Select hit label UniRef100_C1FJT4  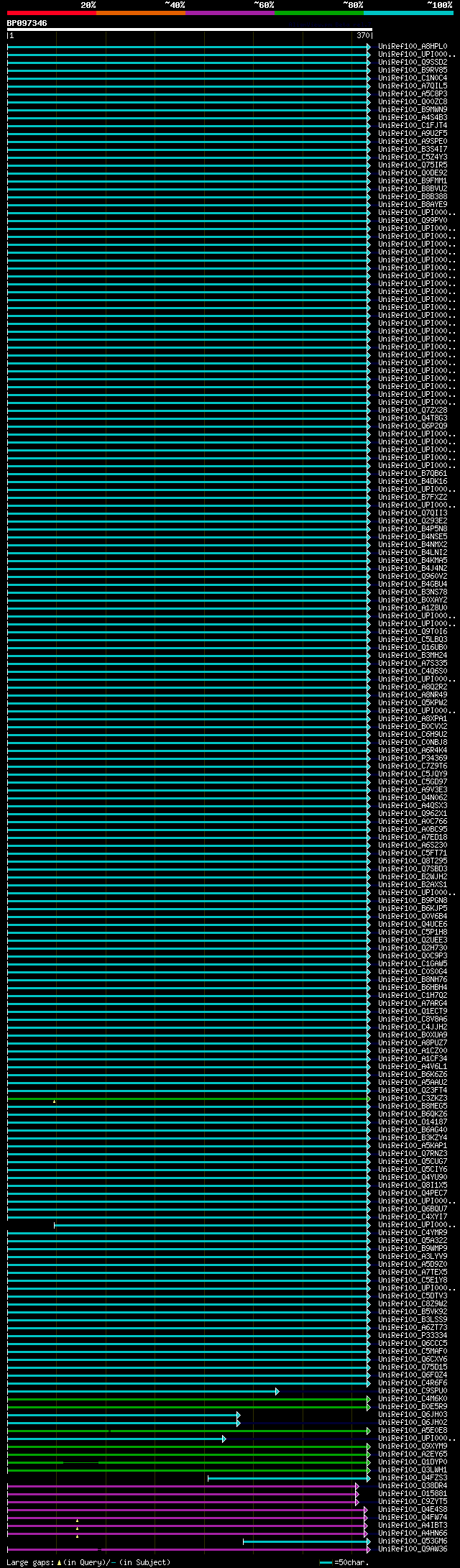click(413, 126)
